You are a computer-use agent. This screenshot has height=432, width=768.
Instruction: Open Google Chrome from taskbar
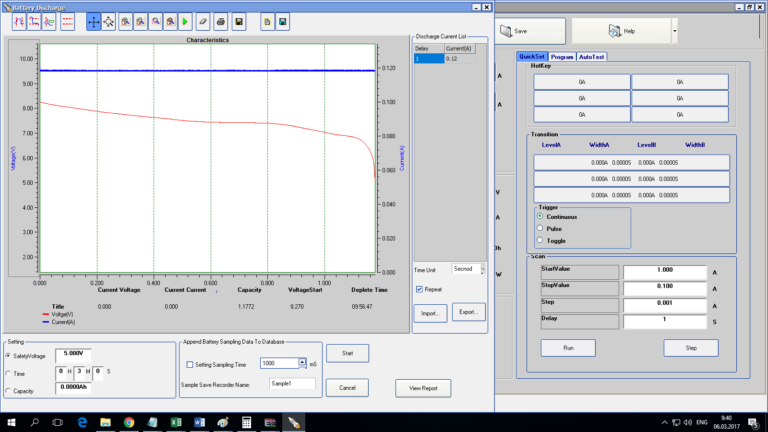pyautogui.click(x=129, y=422)
